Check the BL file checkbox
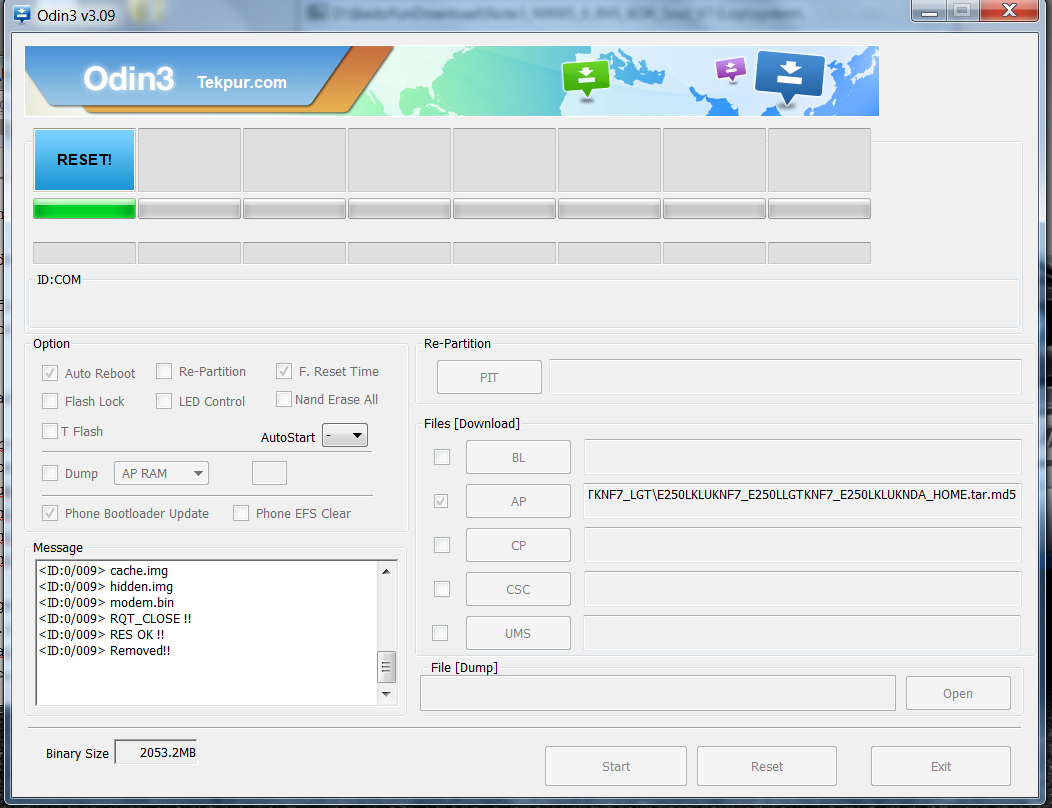 coord(441,457)
